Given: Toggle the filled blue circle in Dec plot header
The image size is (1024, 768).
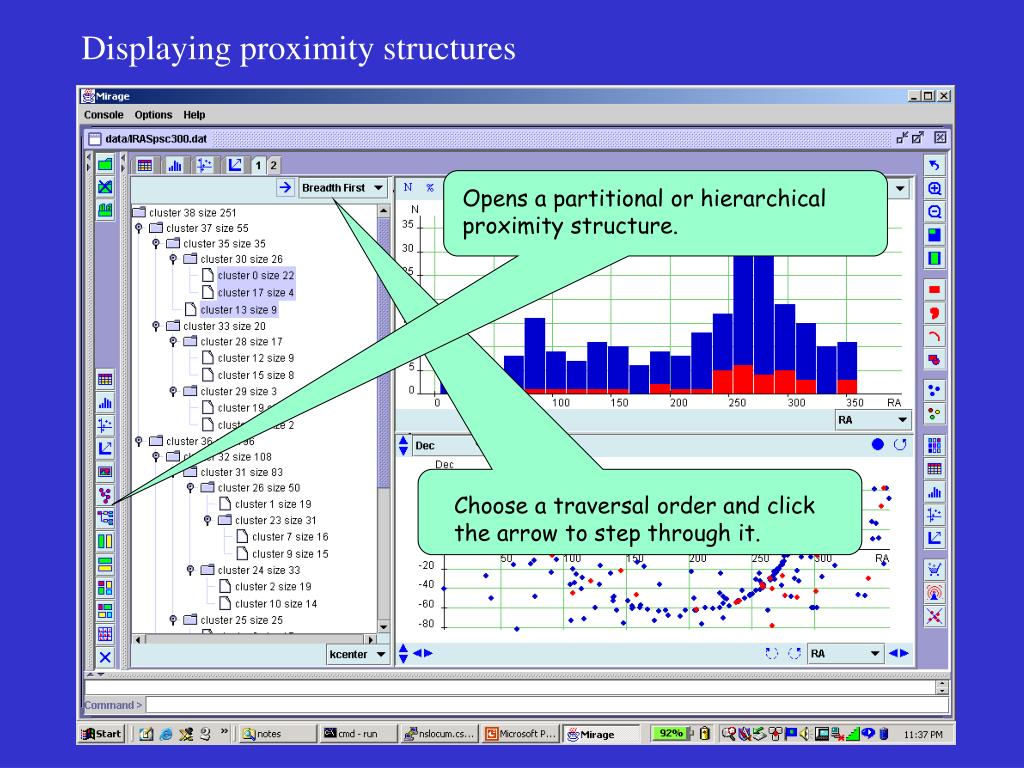Looking at the screenshot, I should click(x=878, y=444).
